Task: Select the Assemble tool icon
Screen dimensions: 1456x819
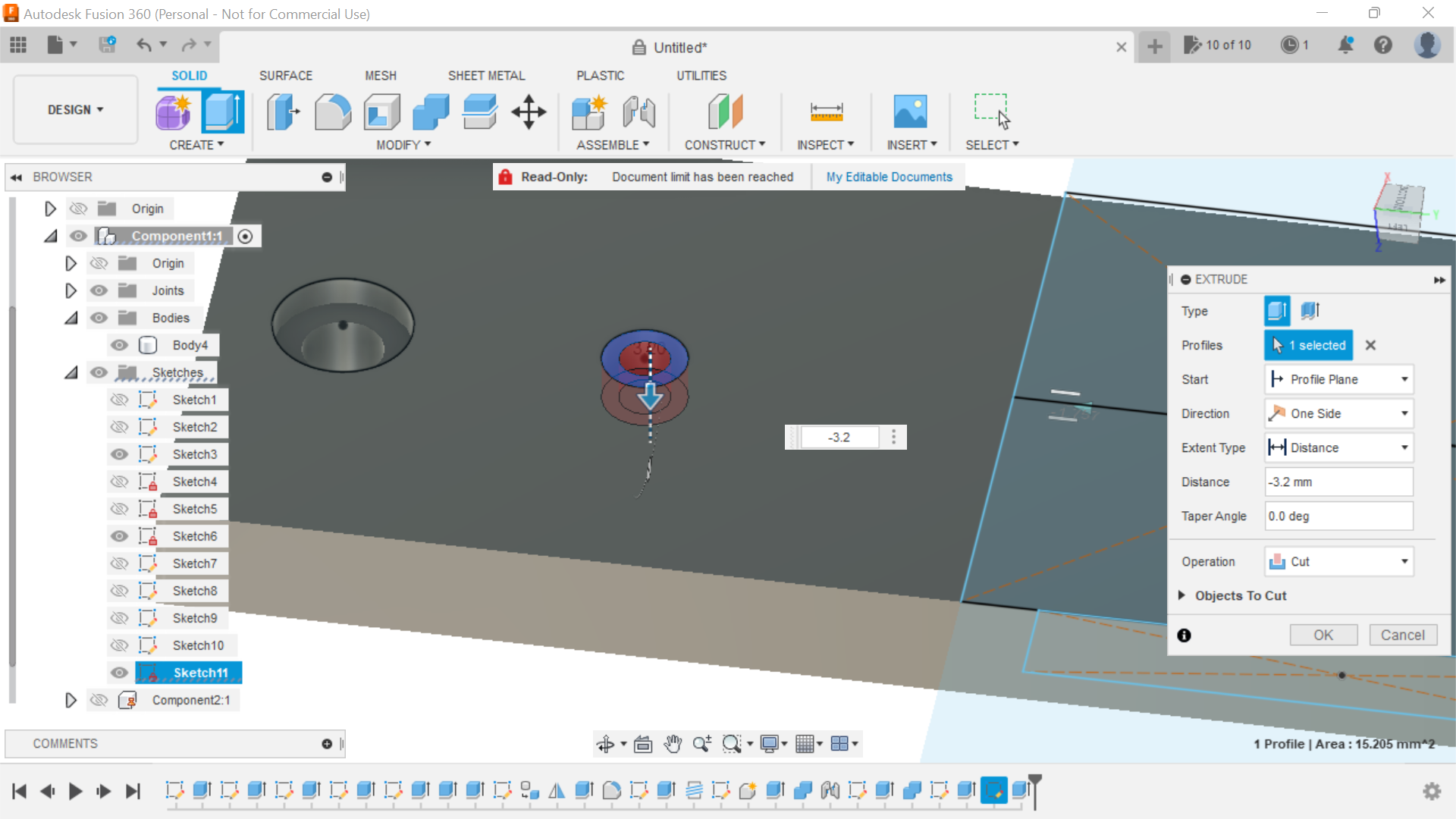Action: pyautogui.click(x=591, y=111)
